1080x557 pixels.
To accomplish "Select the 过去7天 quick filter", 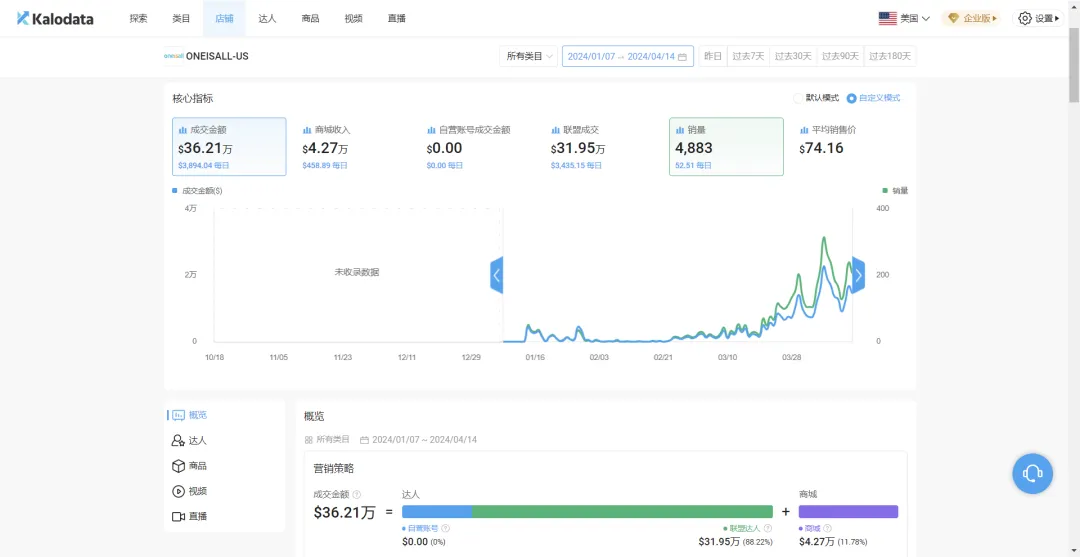I will tap(748, 57).
